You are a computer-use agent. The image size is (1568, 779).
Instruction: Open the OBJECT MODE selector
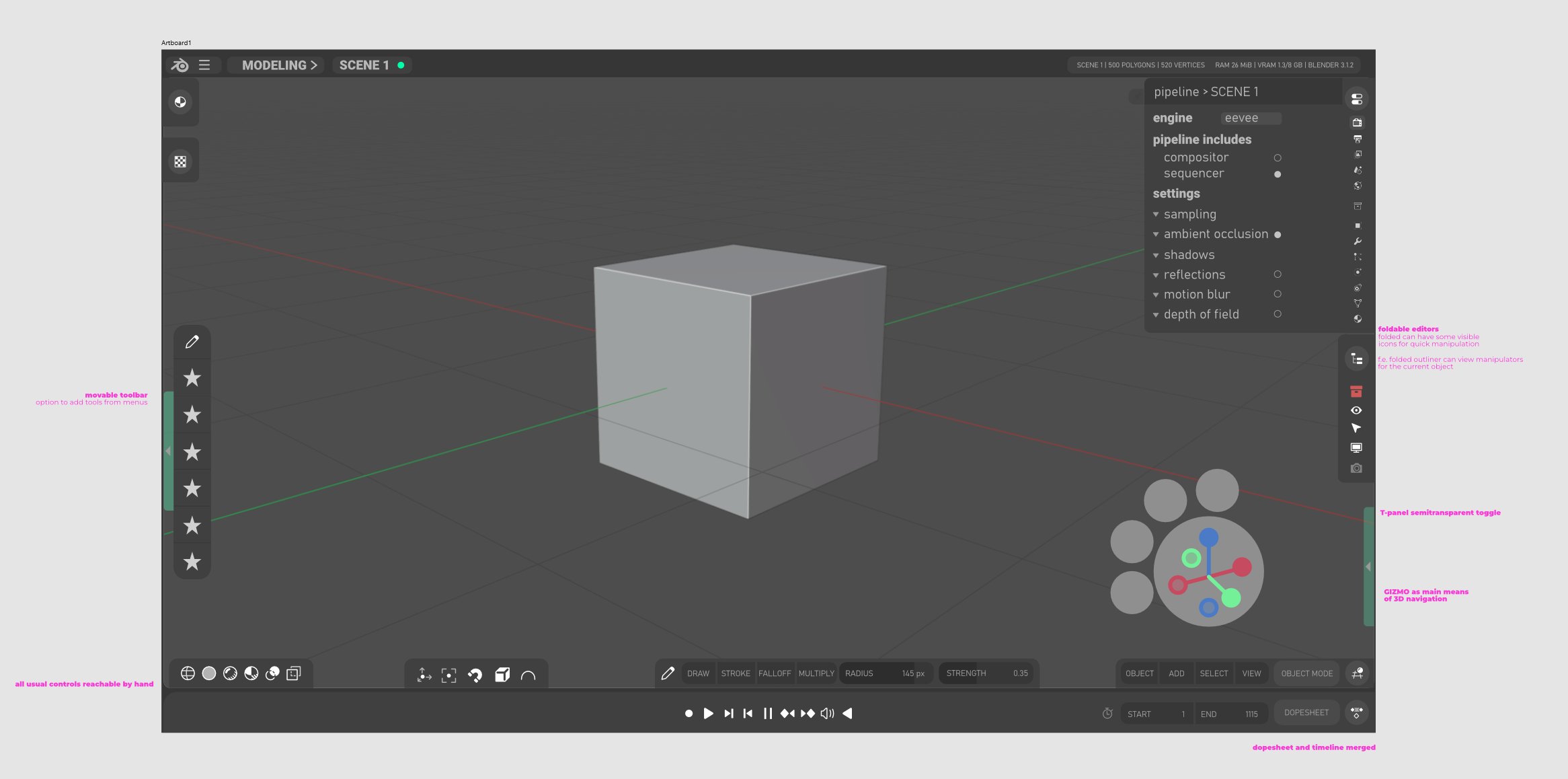click(1306, 673)
